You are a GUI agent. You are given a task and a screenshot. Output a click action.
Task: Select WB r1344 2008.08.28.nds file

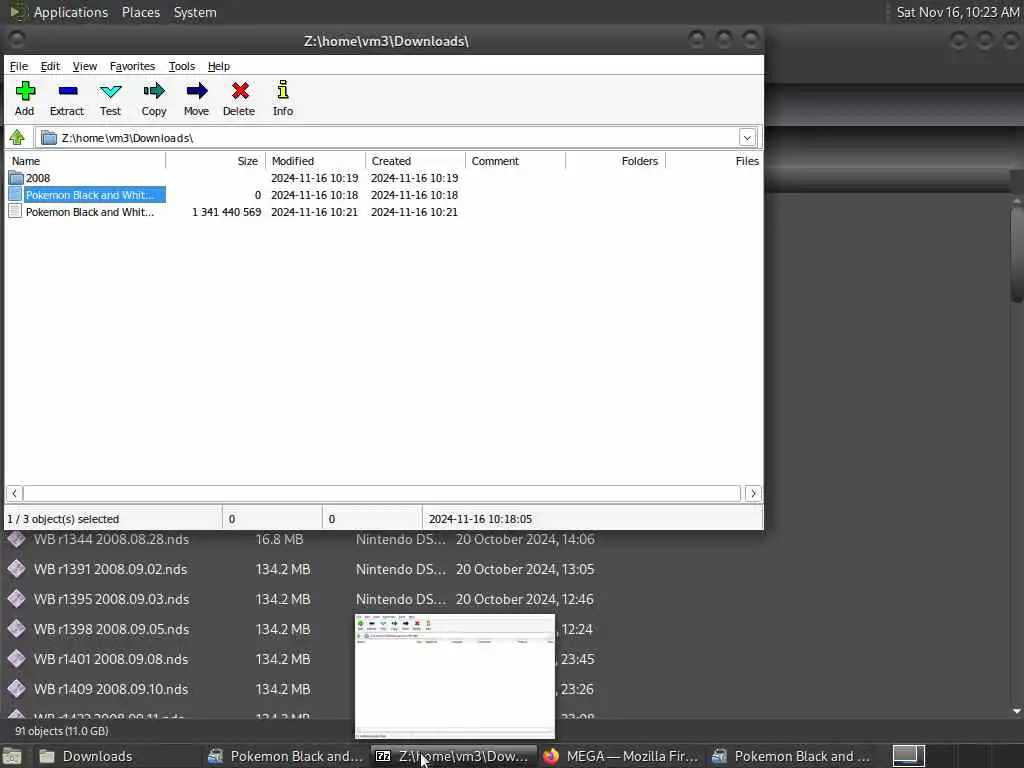click(111, 539)
